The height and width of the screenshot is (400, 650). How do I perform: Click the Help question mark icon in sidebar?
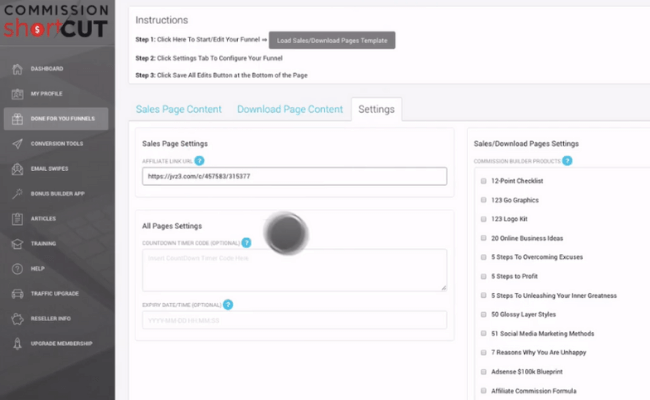pos(17,269)
